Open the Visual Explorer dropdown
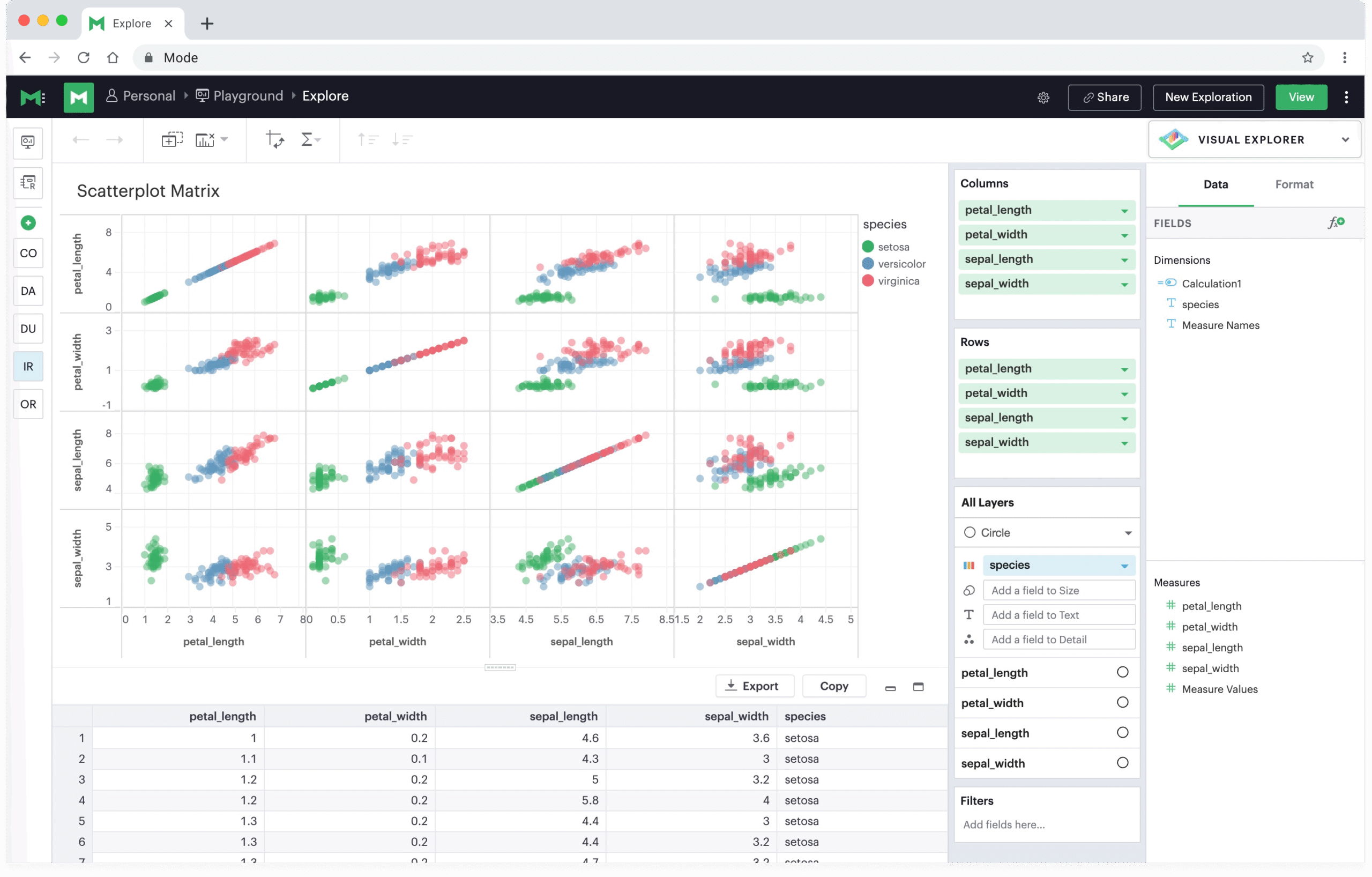This screenshot has height=877, width=1372. 1345,139
